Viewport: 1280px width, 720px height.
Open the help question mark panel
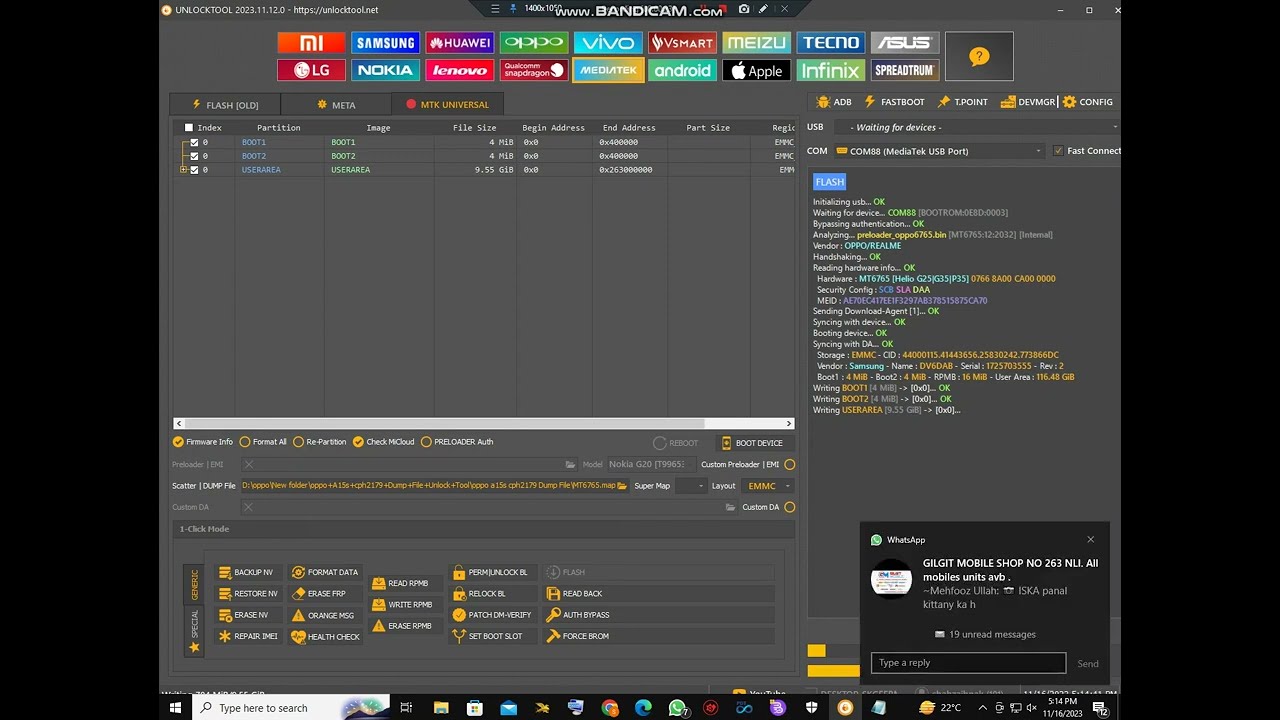click(979, 57)
